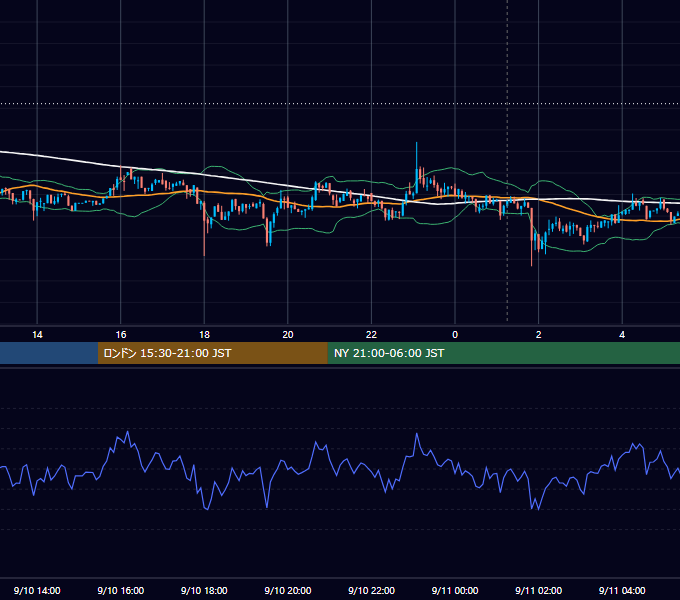Image resolution: width=680 pixels, height=600 pixels.
Task: Click the NY 21:00-06:00 JST session bar
Action: point(503,353)
